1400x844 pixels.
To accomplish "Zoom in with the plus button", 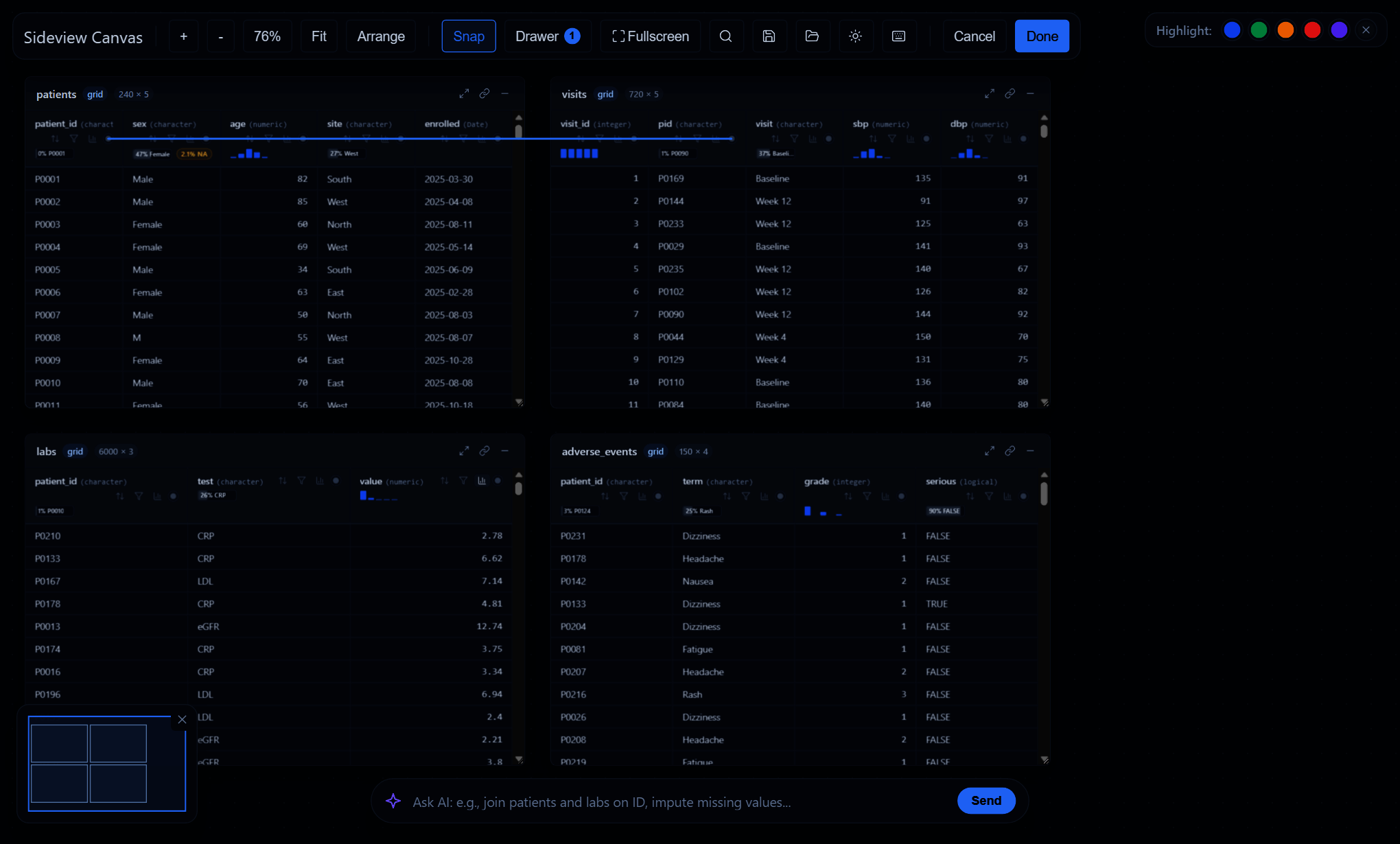I will tap(183, 36).
